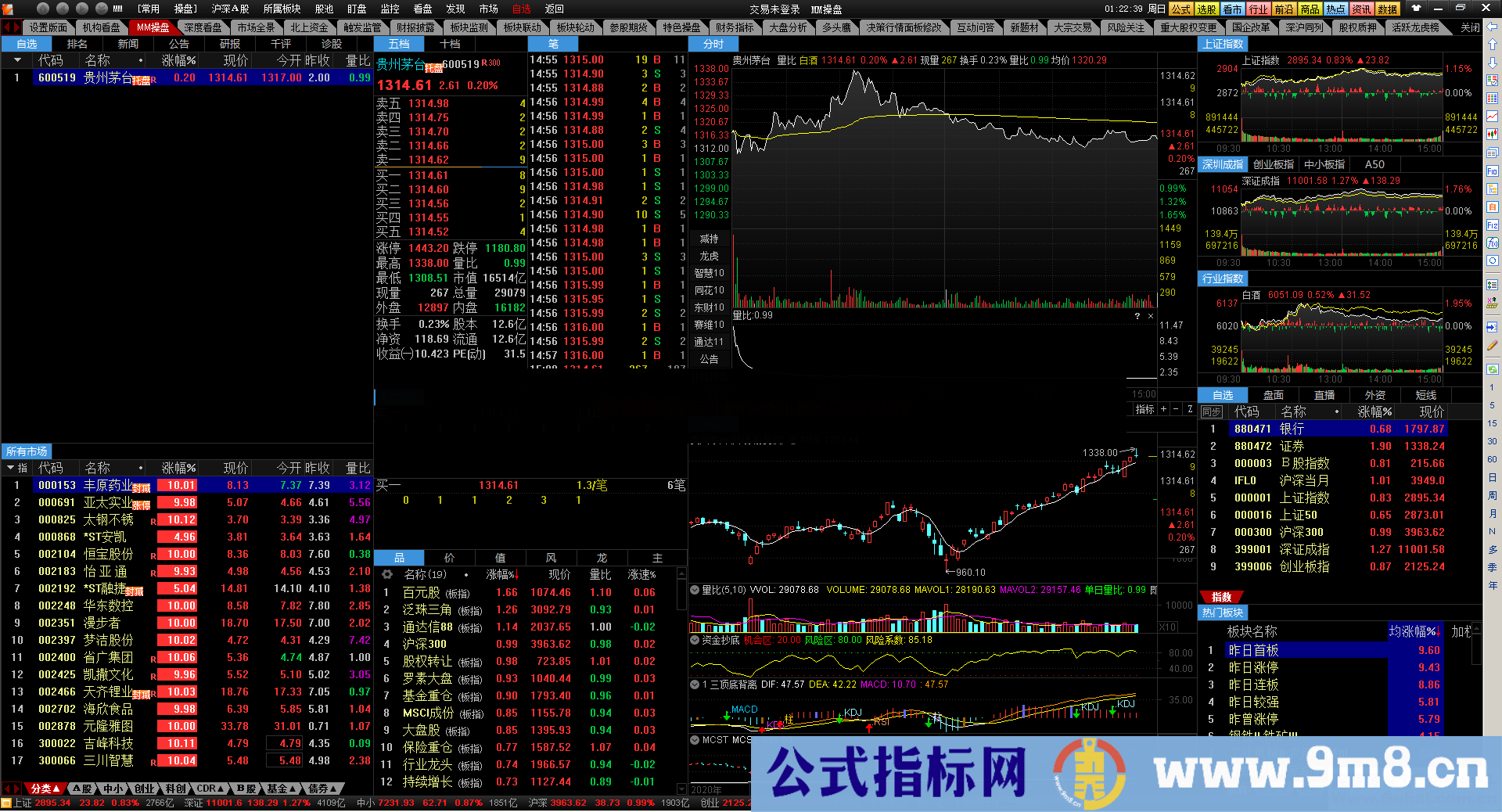Image resolution: width=1502 pixels, height=812 pixels.
Task: Select the 880472 证券 row
Action: (1323, 446)
